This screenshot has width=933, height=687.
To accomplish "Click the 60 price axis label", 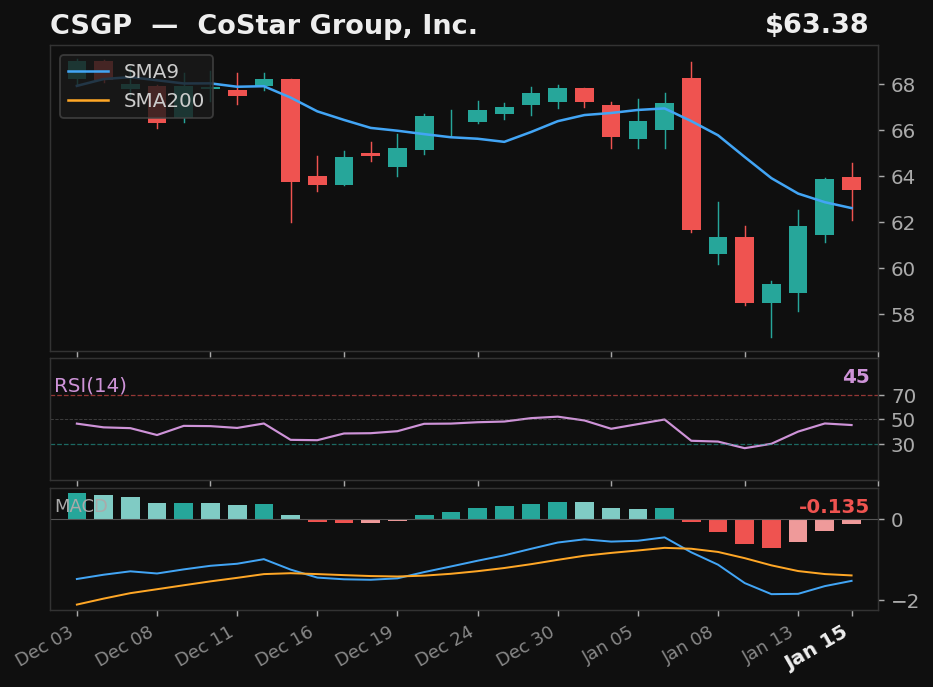I will (903, 269).
